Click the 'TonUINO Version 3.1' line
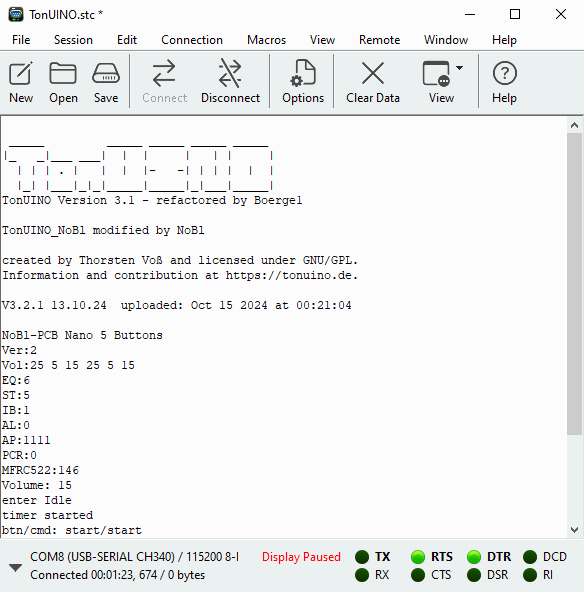Viewport: 584px width, 592px height. (x=152, y=200)
